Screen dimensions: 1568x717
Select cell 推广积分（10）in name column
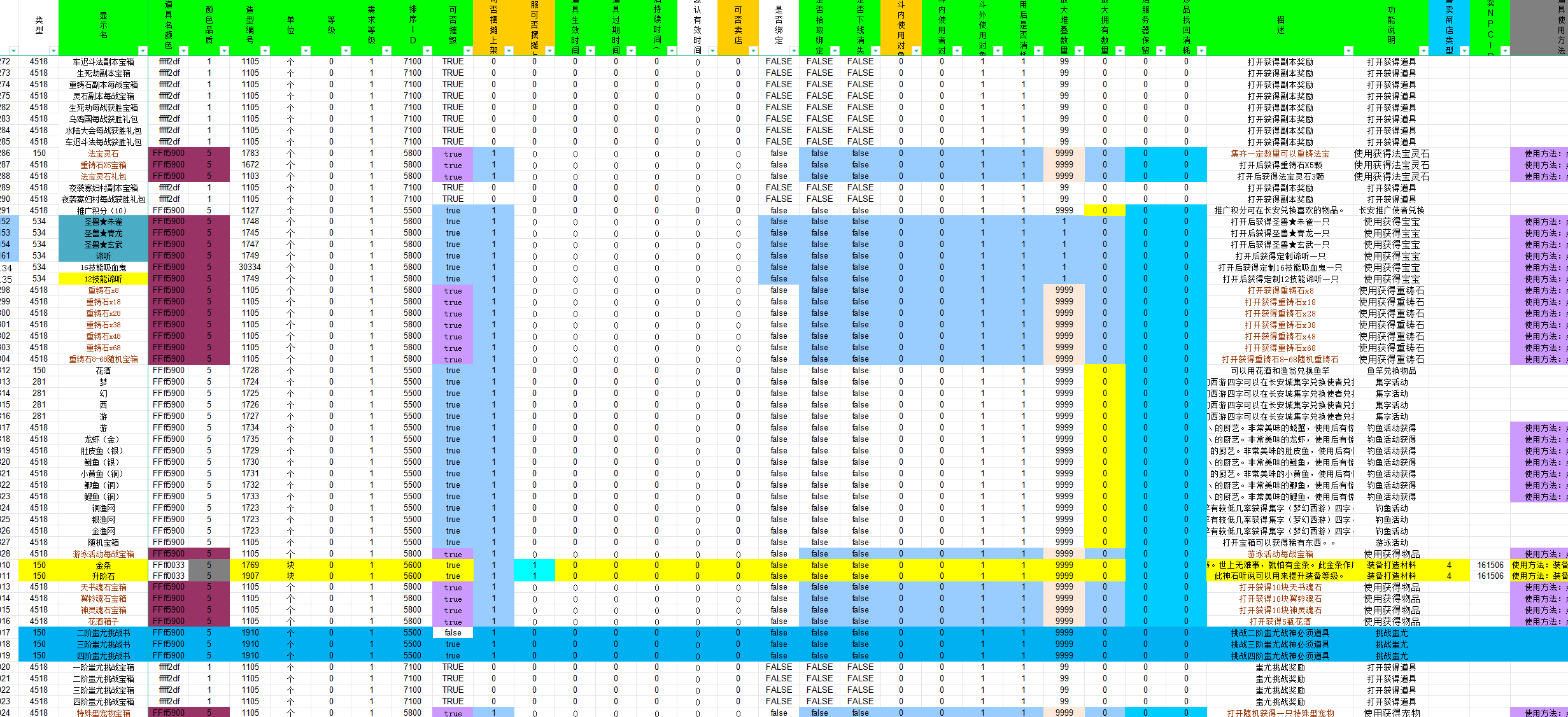click(103, 210)
